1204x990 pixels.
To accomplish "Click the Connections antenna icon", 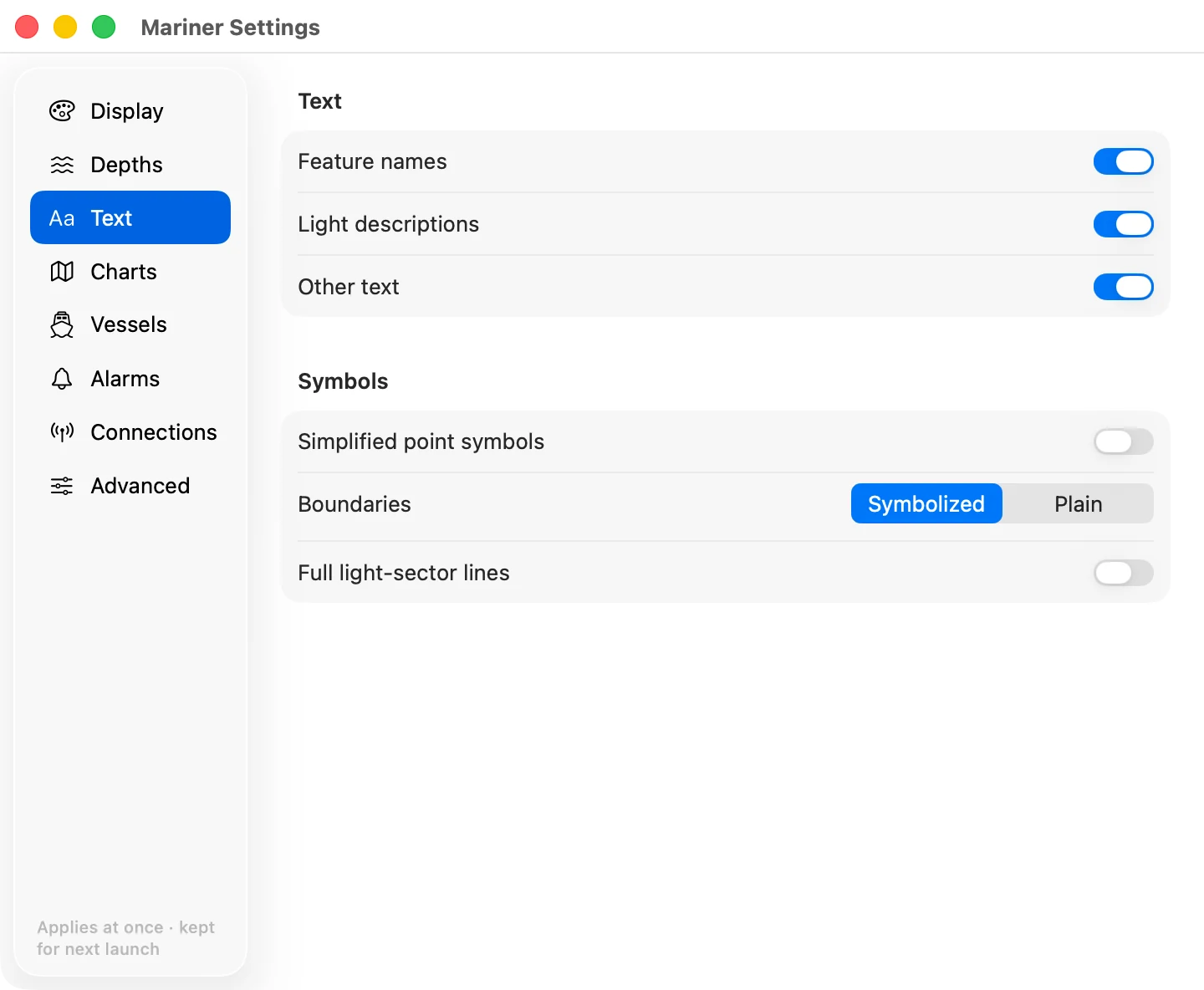I will pos(62,432).
